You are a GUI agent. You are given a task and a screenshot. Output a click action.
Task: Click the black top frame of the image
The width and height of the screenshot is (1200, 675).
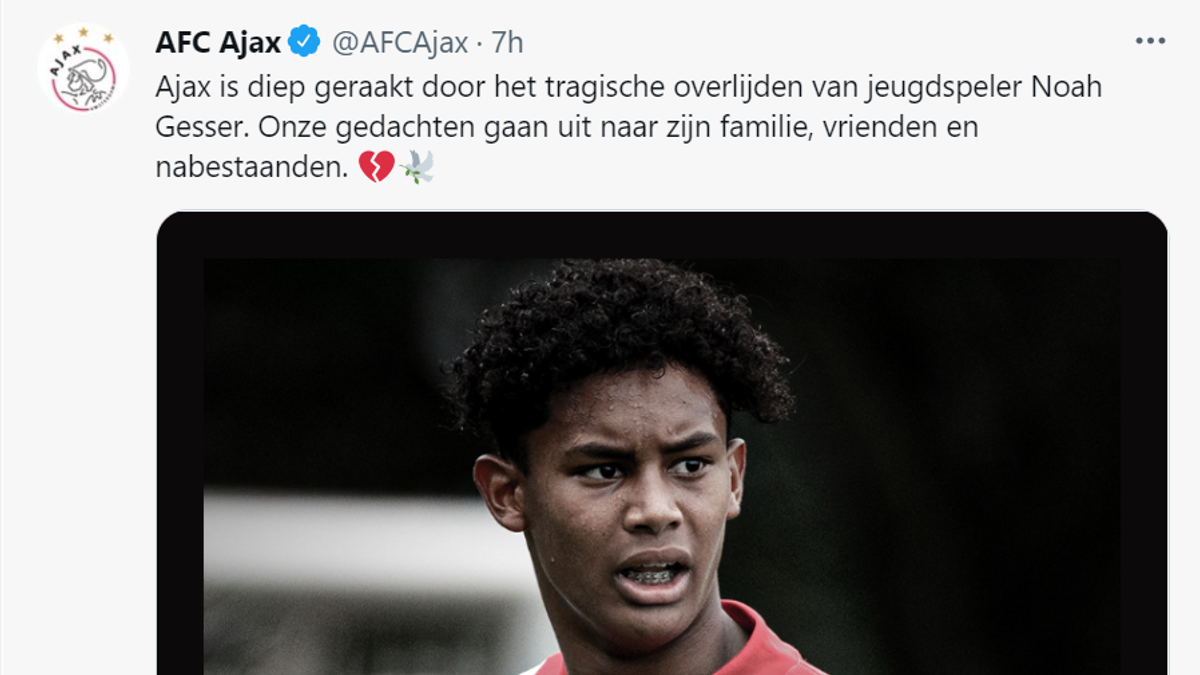point(662,235)
